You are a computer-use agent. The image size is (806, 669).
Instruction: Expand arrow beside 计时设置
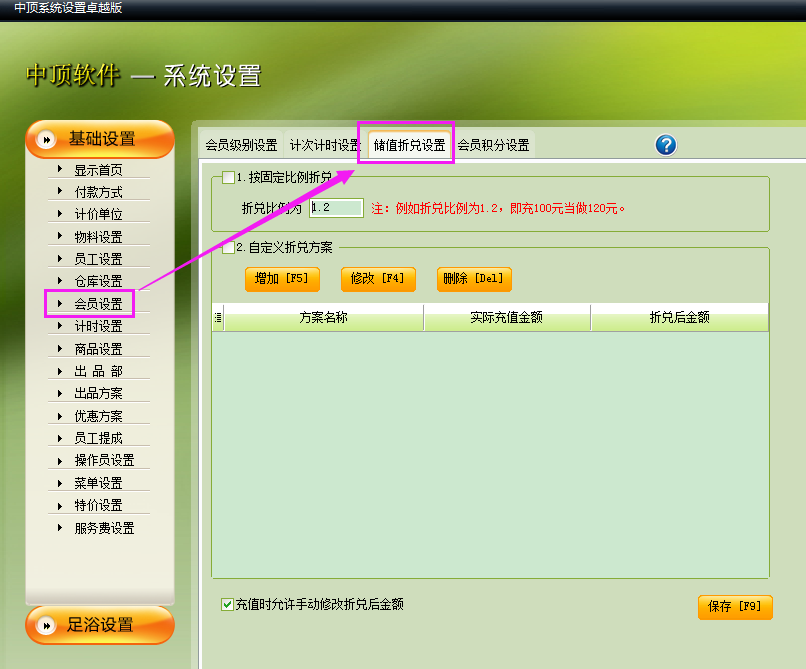point(60,326)
